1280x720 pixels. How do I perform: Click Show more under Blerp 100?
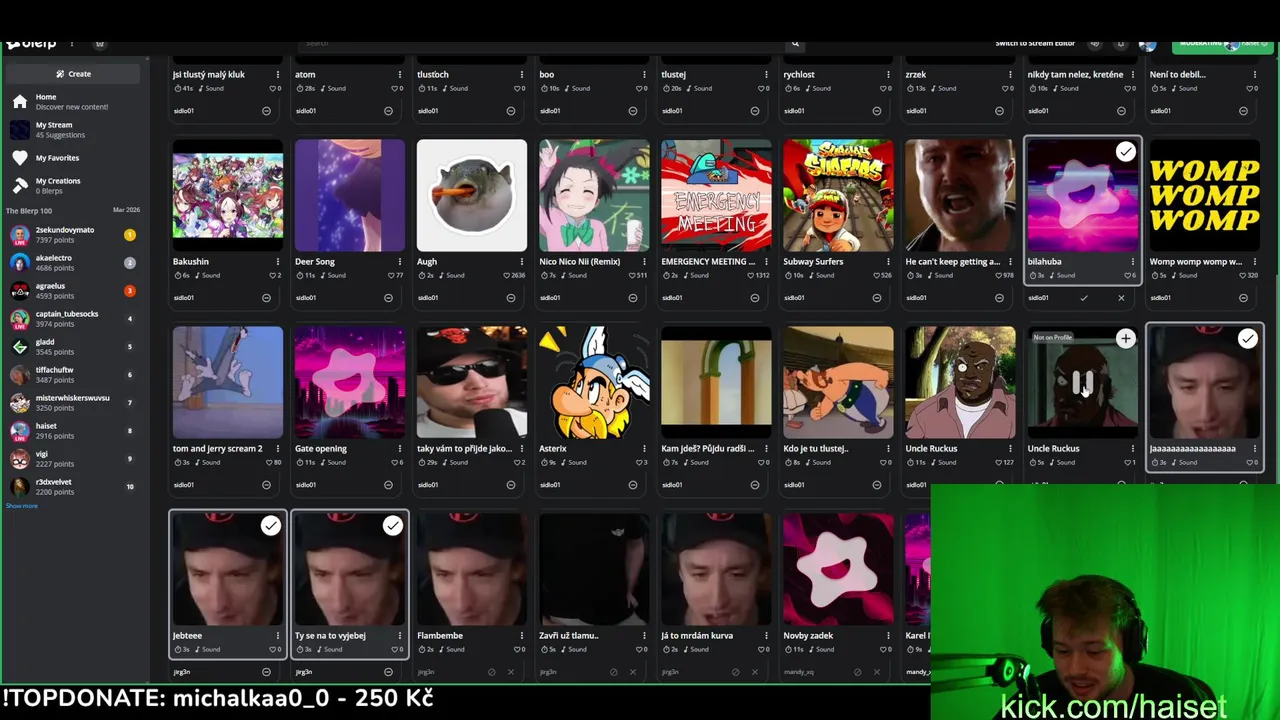(x=22, y=506)
